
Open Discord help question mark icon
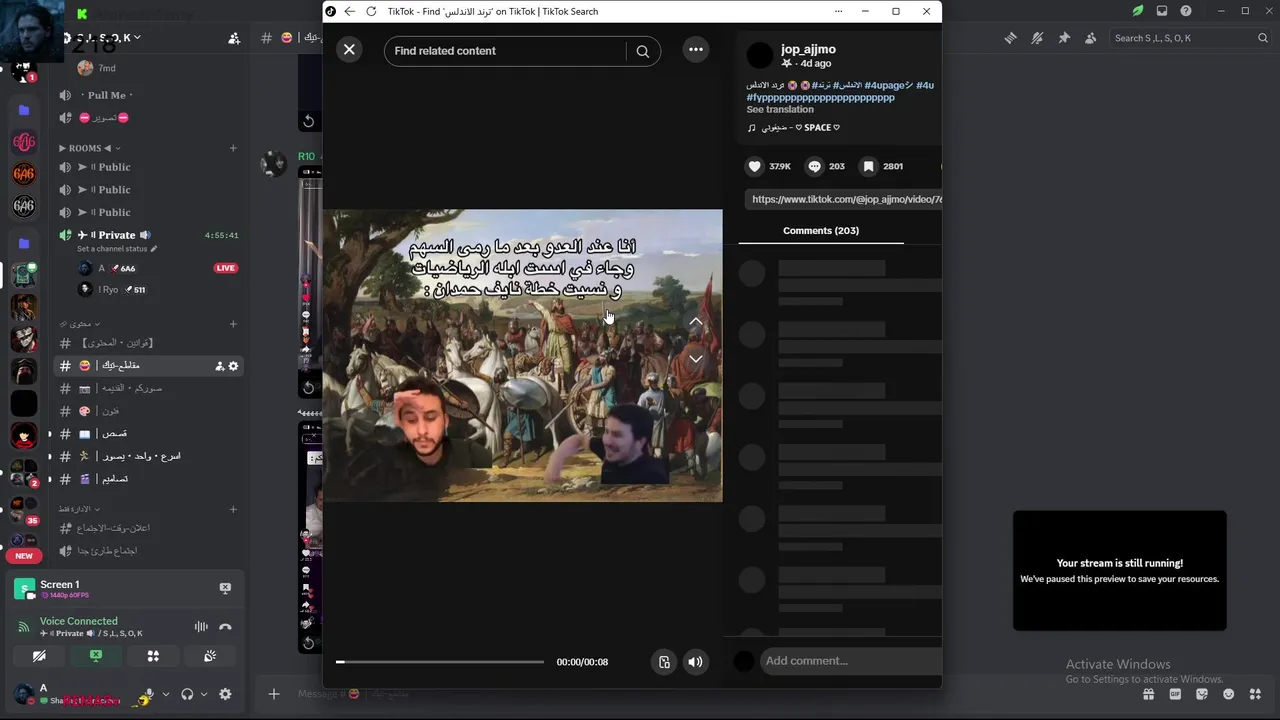[x=1186, y=11]
